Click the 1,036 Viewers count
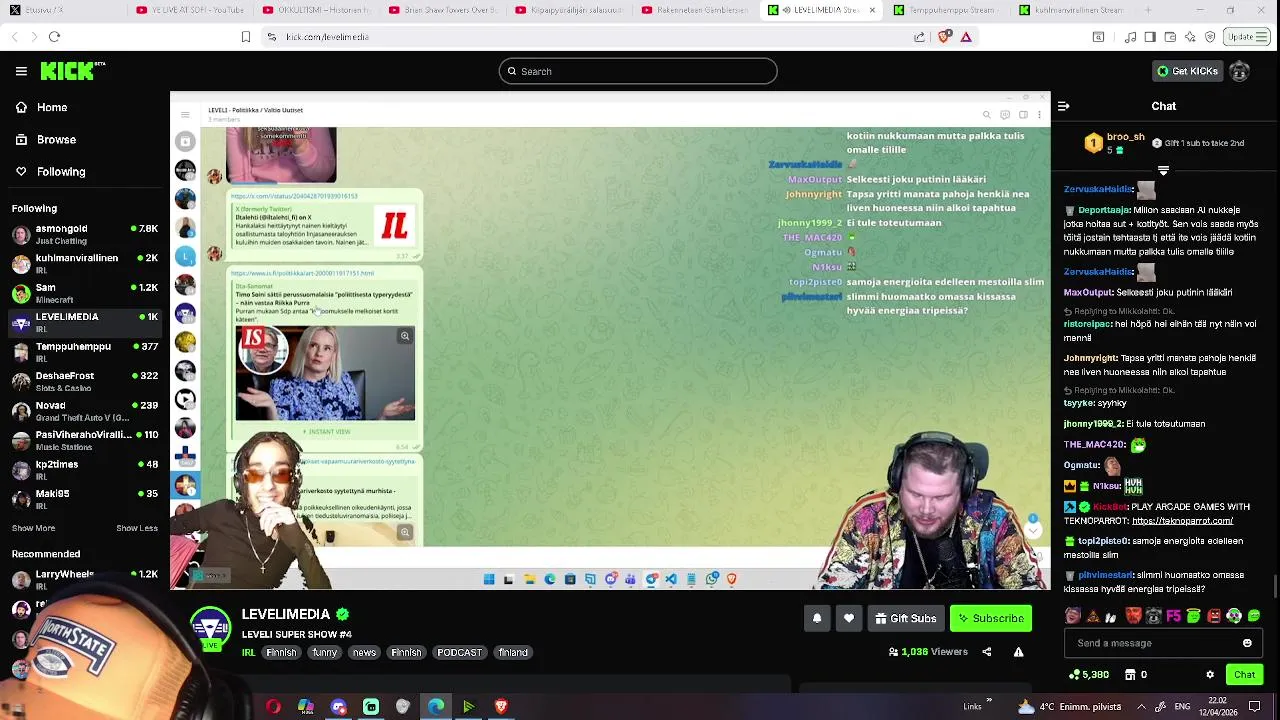 (x=928, y=652)
